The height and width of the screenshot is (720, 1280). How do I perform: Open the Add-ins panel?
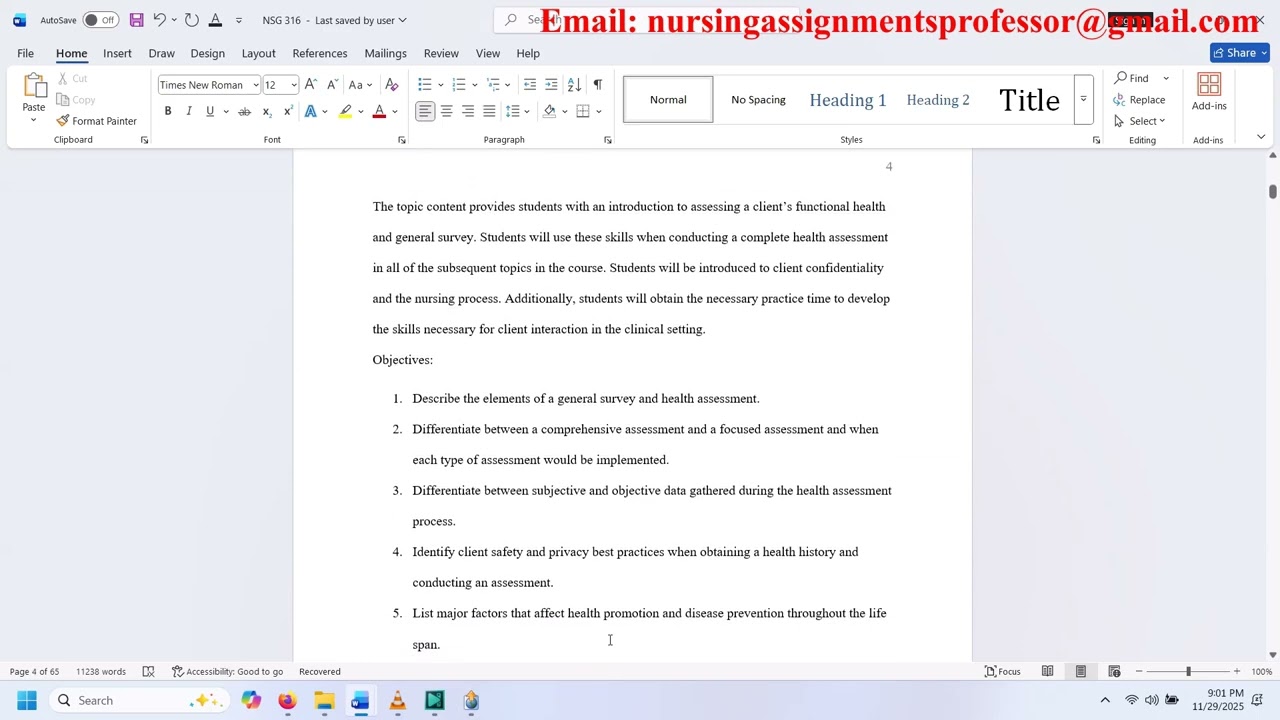point(1209,93)
